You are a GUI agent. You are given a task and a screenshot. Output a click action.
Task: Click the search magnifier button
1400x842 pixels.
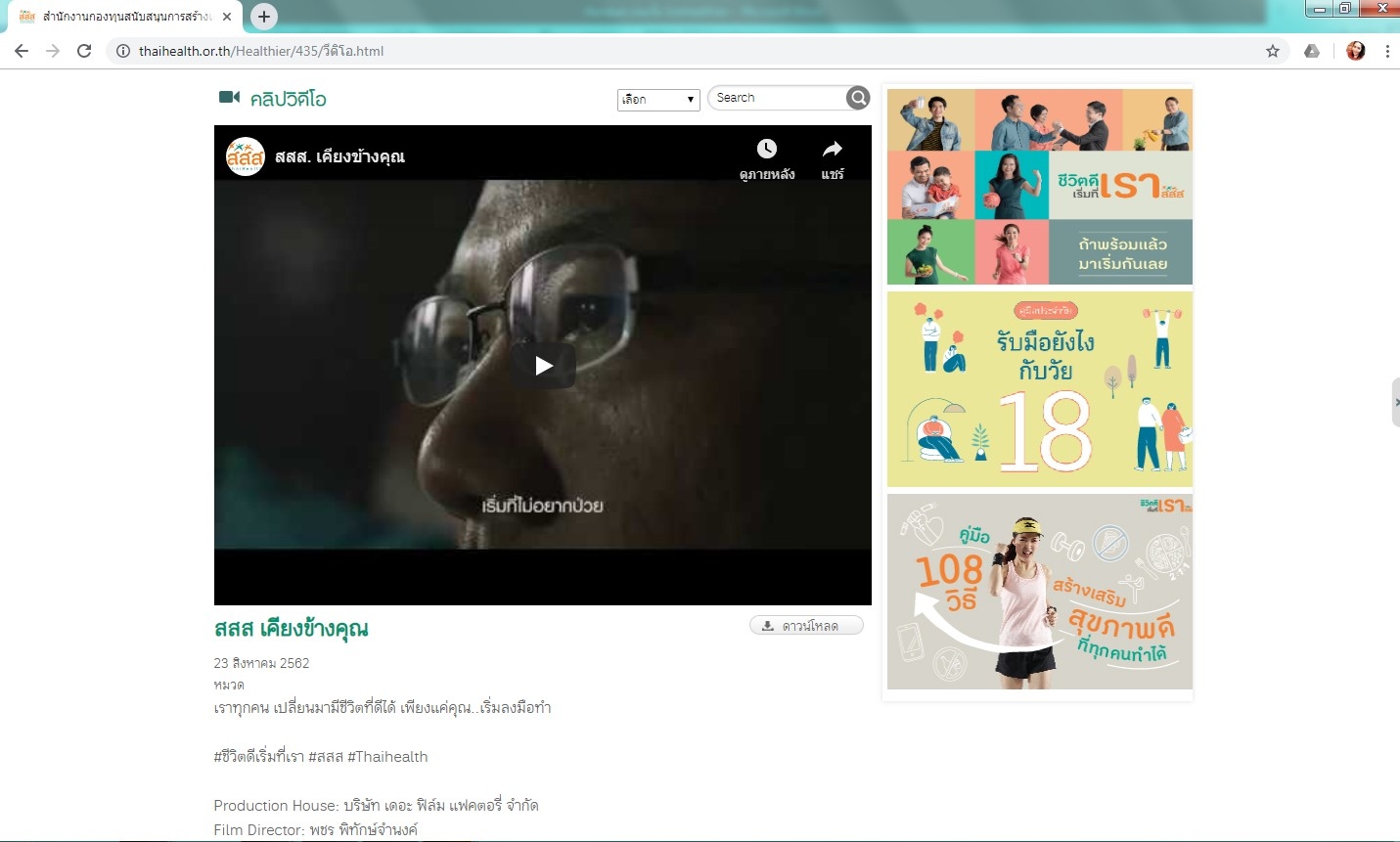tap(858, 98)
